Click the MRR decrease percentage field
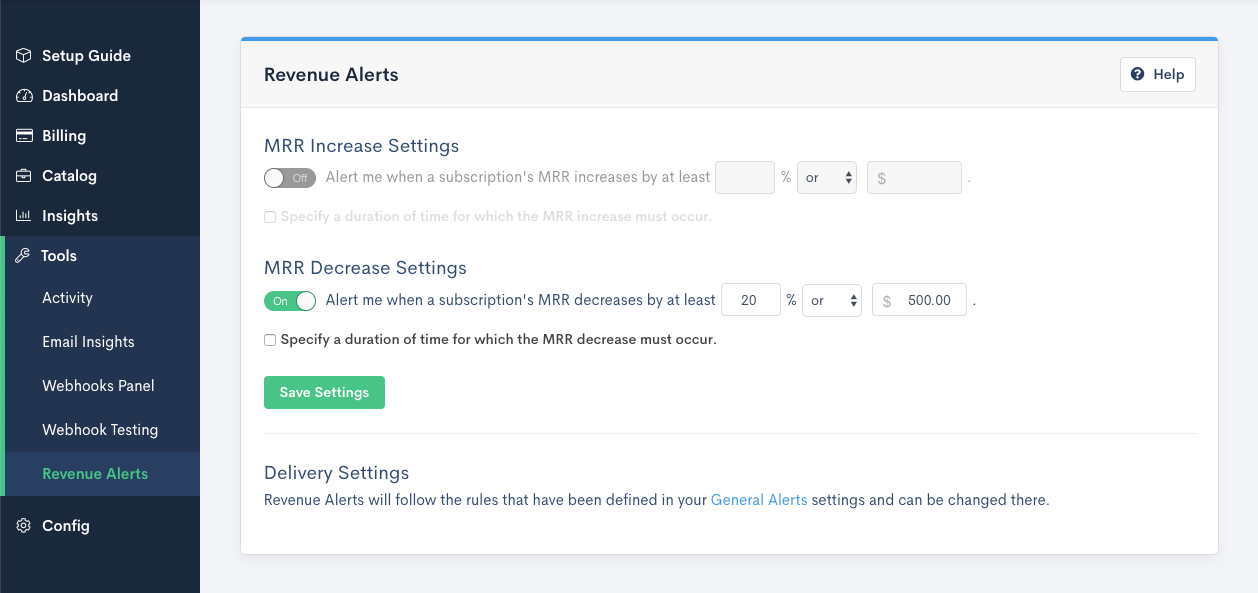The image size is (1258, 593). coord(750,301)
